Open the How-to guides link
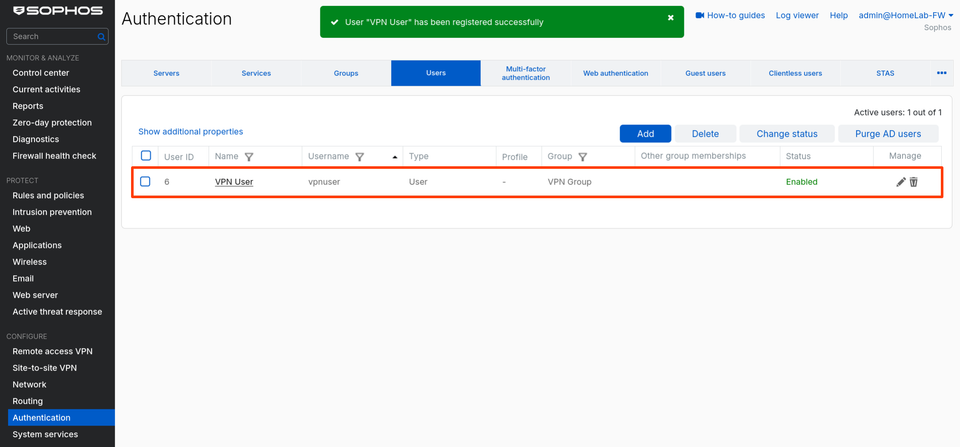 coord(736,15)
